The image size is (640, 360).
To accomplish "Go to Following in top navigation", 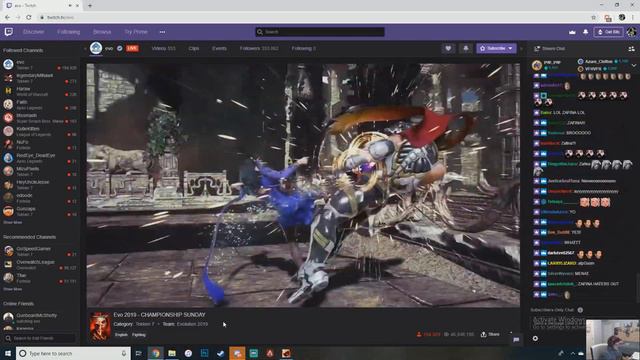I will click(x=69, y=32).
